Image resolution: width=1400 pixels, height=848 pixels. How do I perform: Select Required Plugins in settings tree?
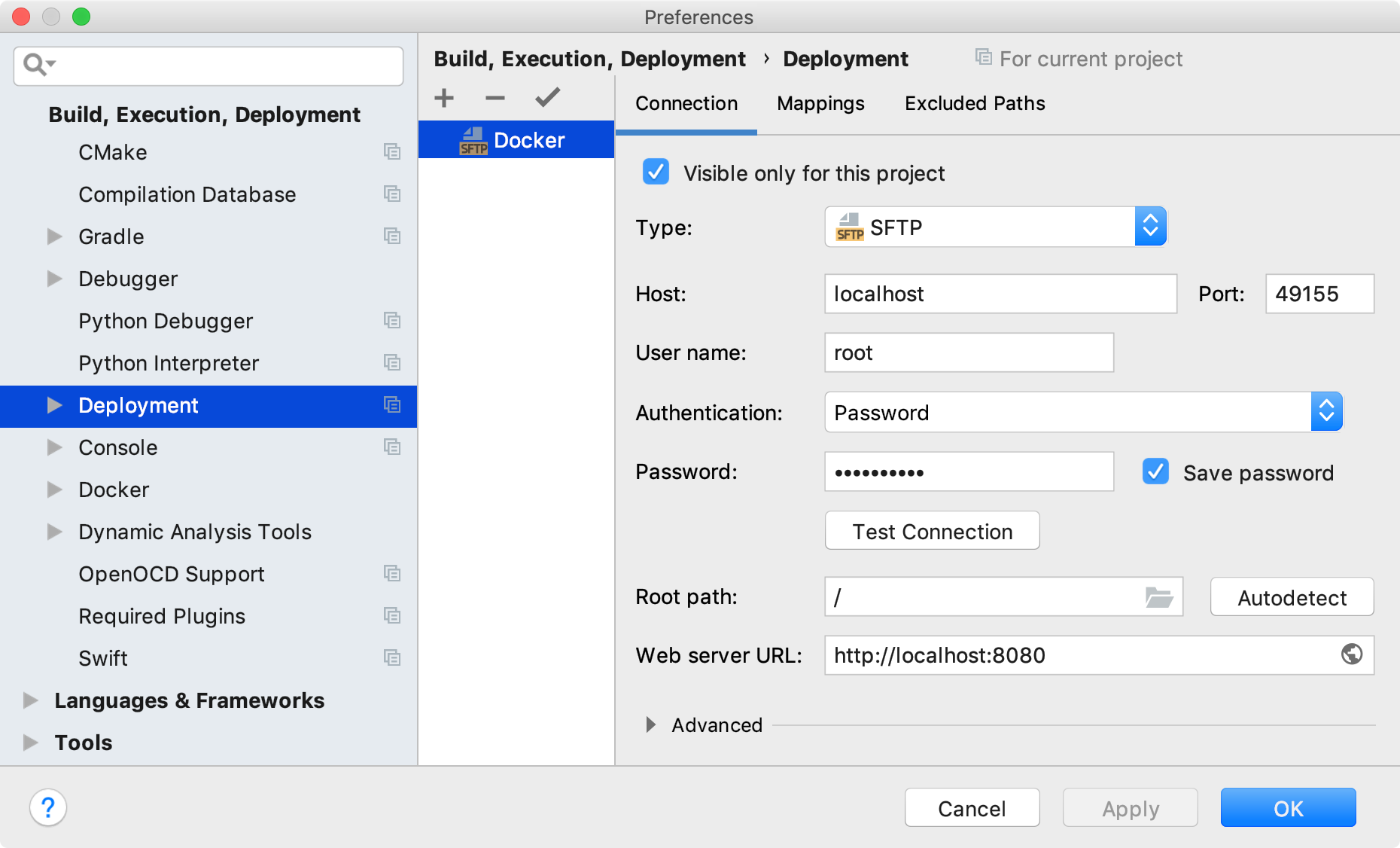[208, 616]
